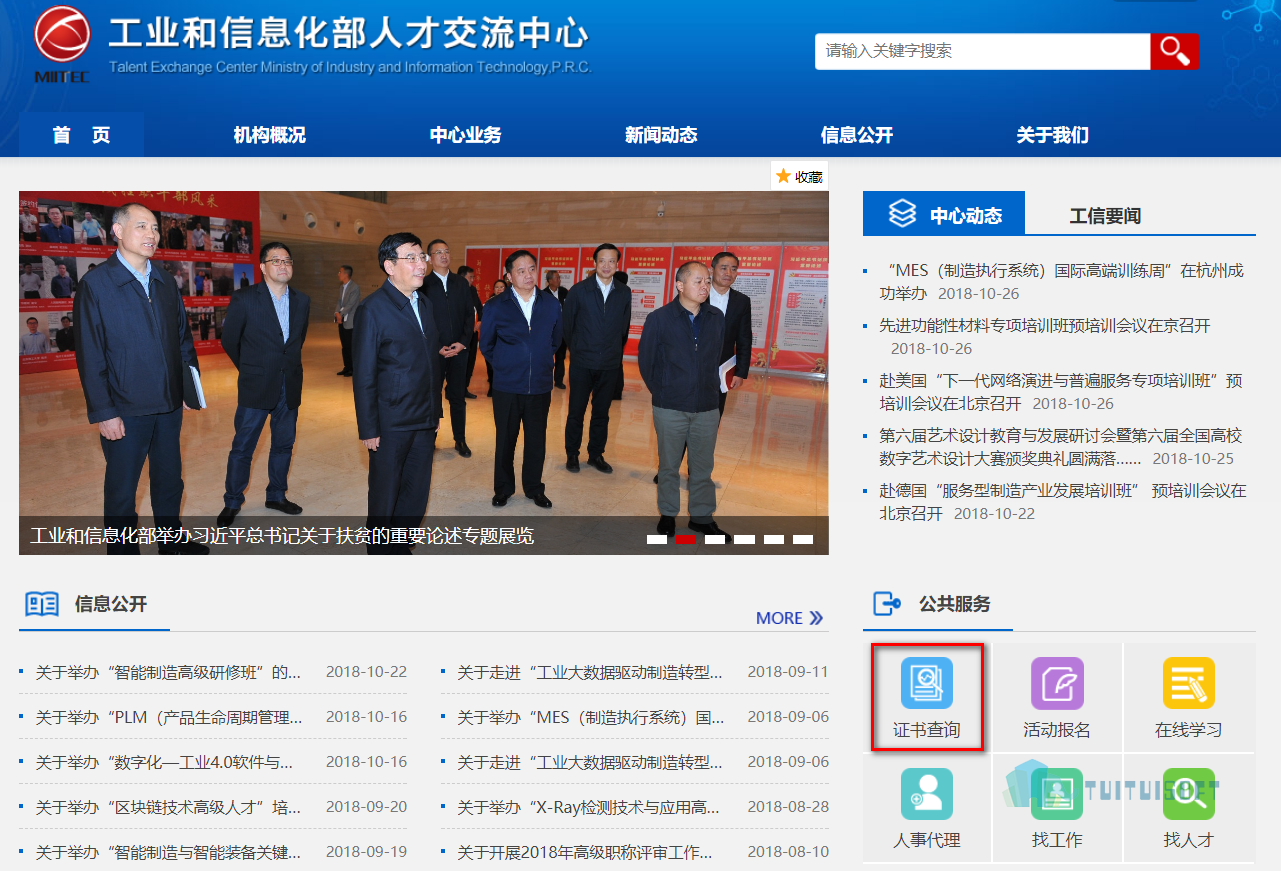Open the 先进功能性材料专项培训班 news link

[x=1045, y=325]
